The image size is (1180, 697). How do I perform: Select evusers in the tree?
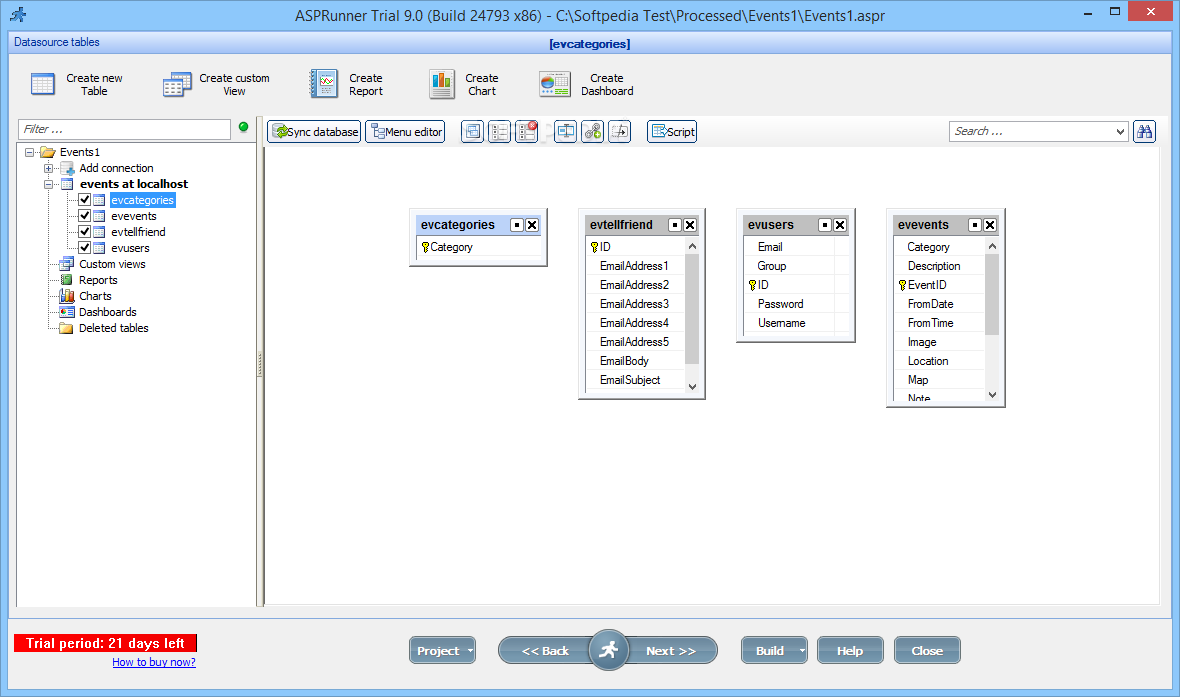pos(130,248)
